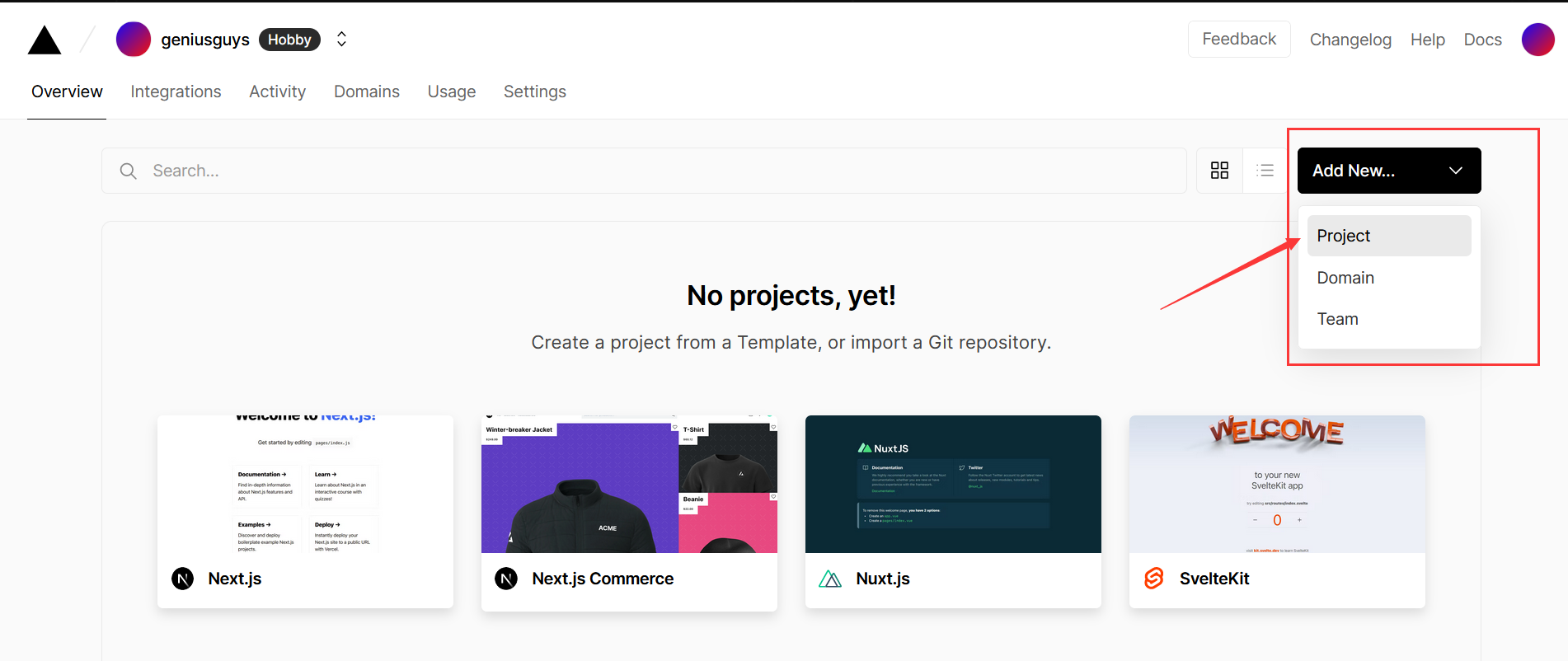Choose Domain from the Add New menu

click(x=1389, y=278)
